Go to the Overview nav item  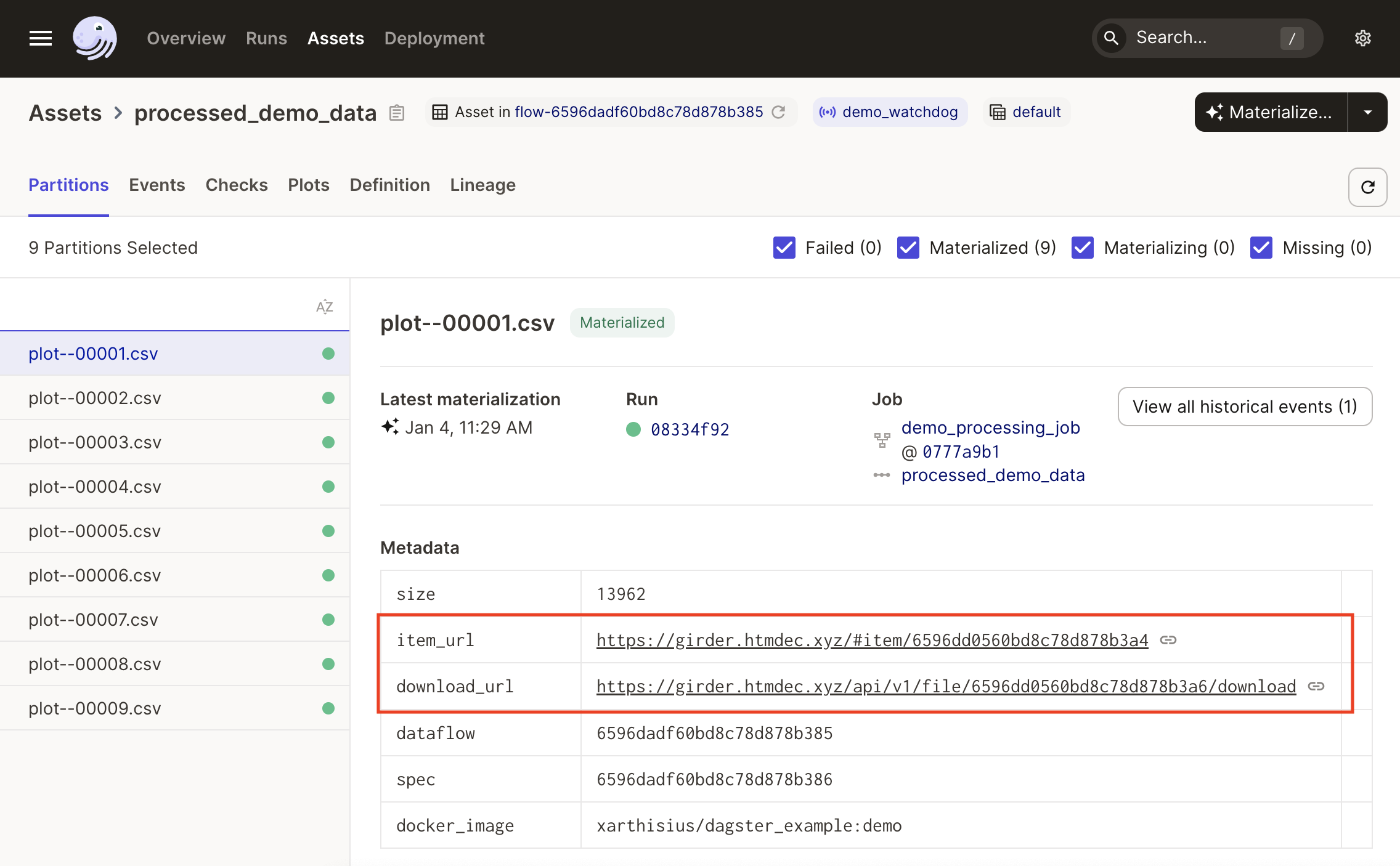[x=186, y=38]
